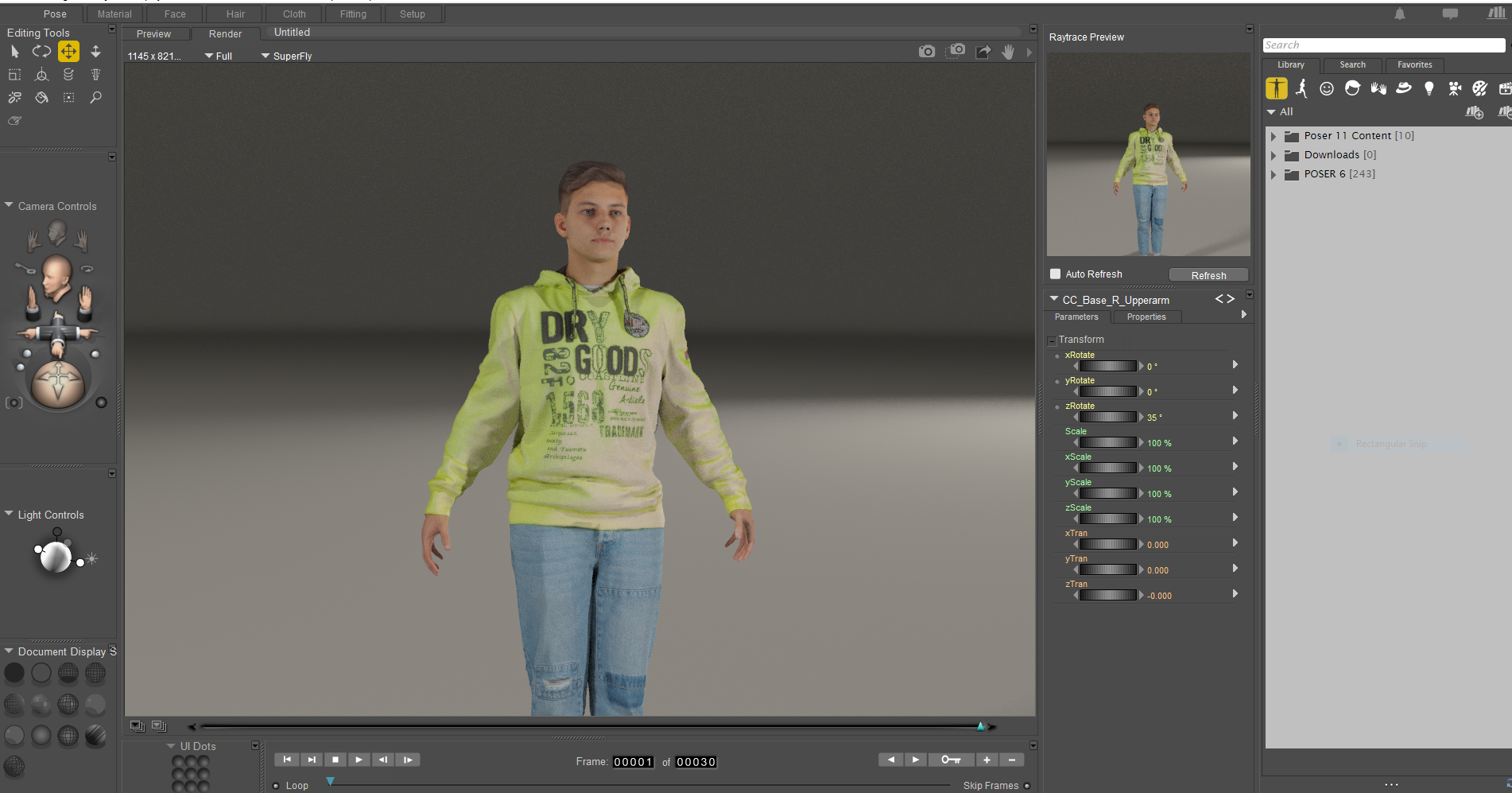Open the library Search tab
This screenshot has width=1512, height=793.
pos(1352,65)
